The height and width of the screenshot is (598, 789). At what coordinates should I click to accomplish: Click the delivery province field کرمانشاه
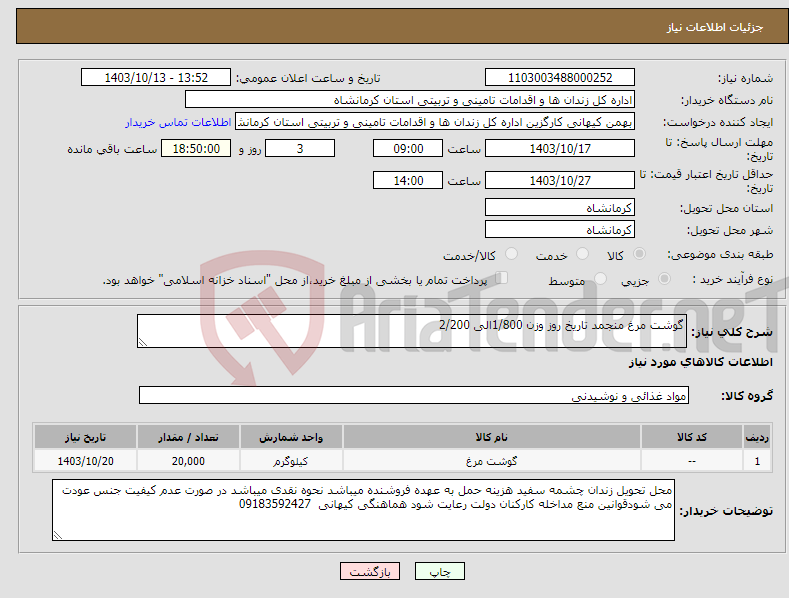click(560, 207)
